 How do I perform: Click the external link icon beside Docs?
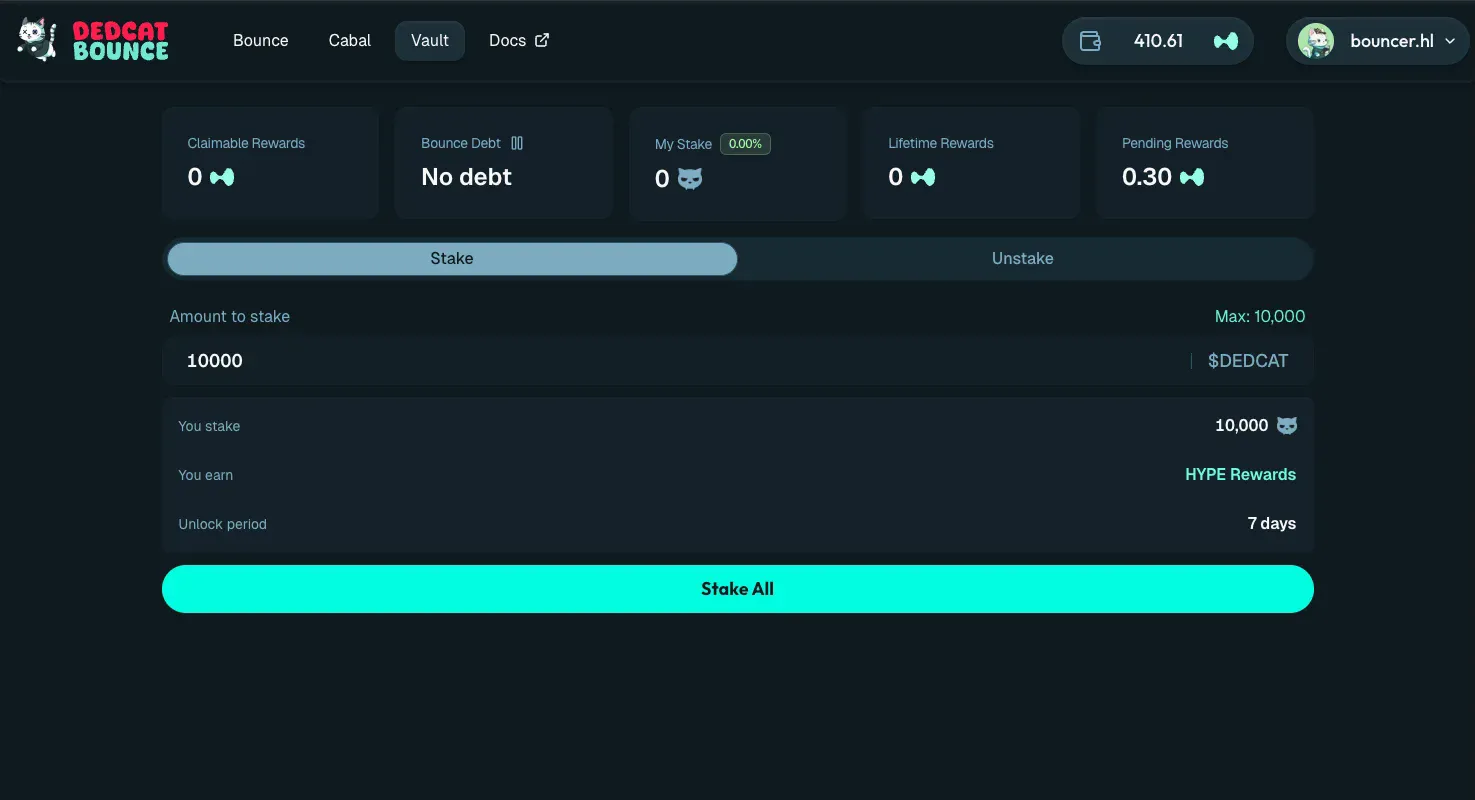coord(542,40)
